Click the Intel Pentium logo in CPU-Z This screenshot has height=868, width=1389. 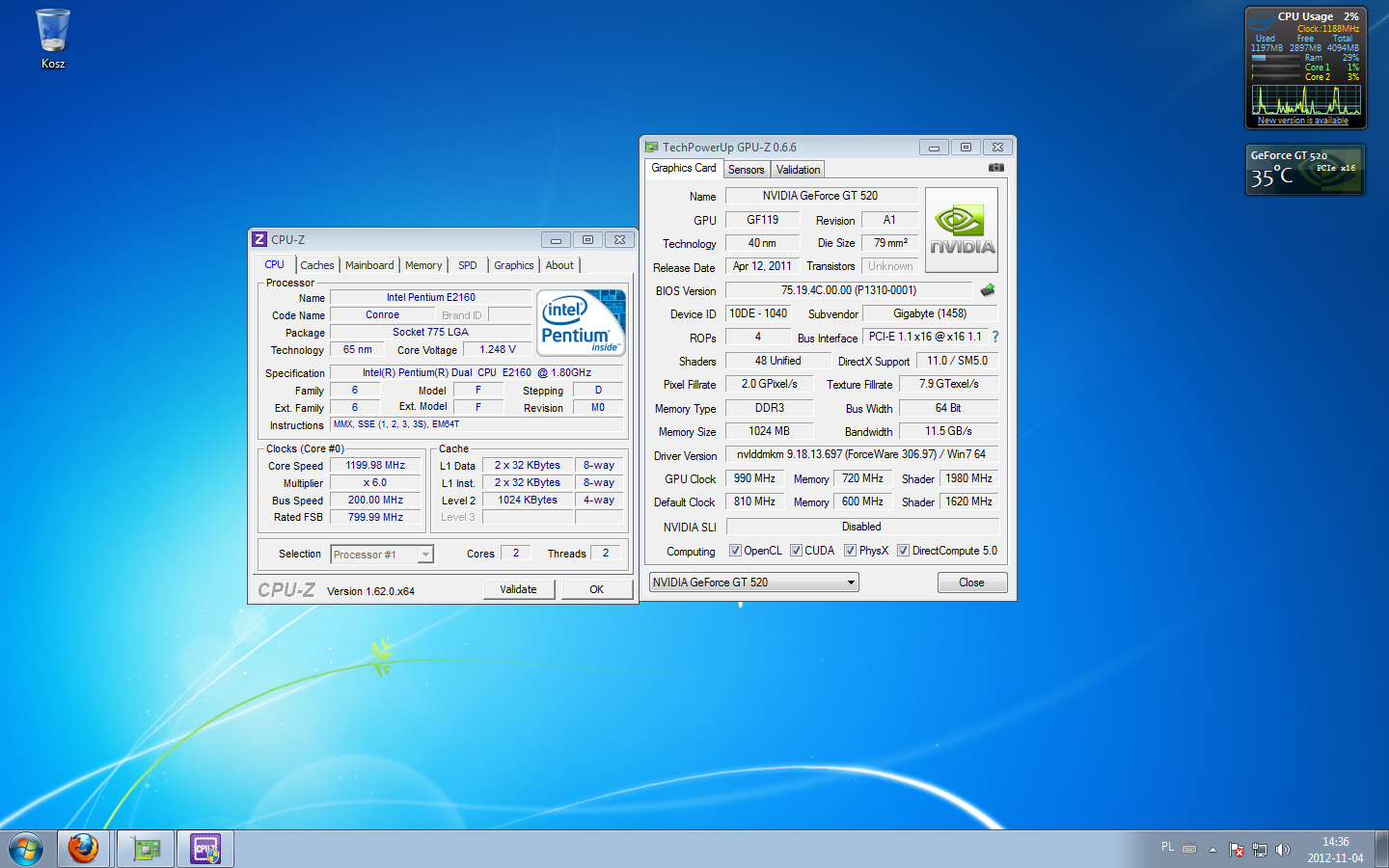580,323
